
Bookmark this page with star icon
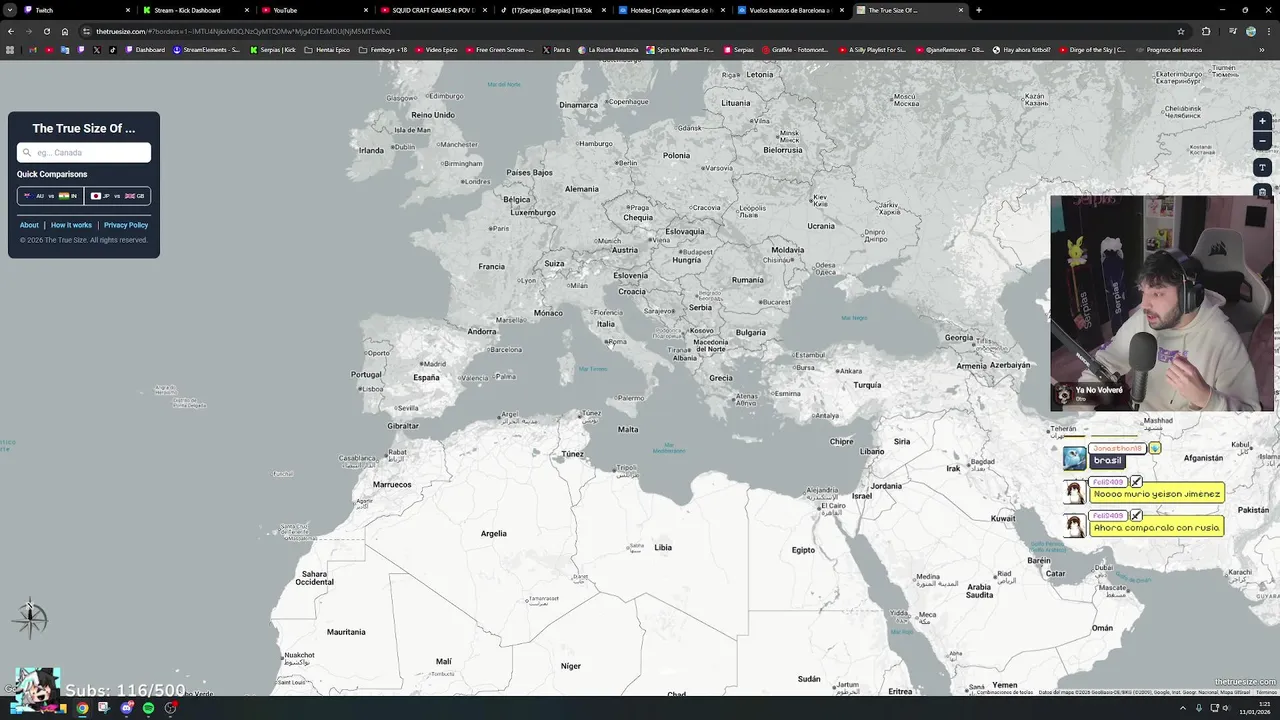coord(1181,31)
